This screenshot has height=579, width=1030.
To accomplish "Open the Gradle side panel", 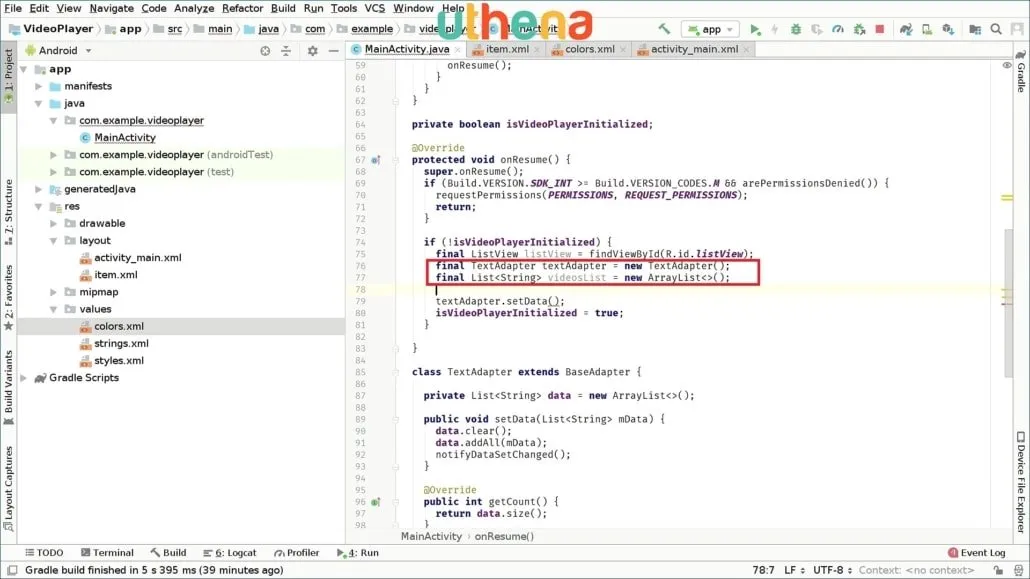I will coord(1021,71).
